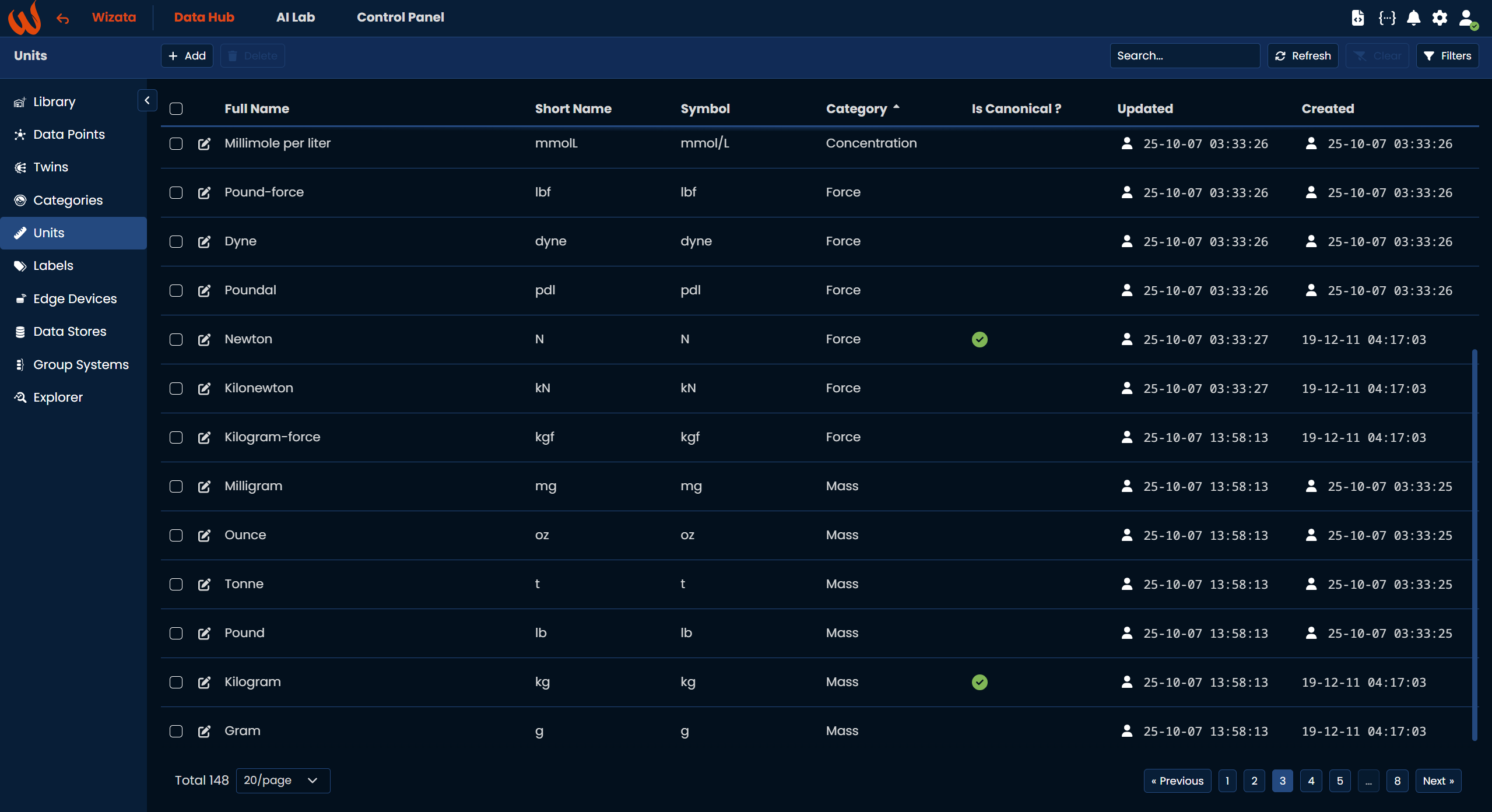Viewport: 1492px width, 812px height.
Task: Open Data Points in the sidebar
Action: pos(69,135)
